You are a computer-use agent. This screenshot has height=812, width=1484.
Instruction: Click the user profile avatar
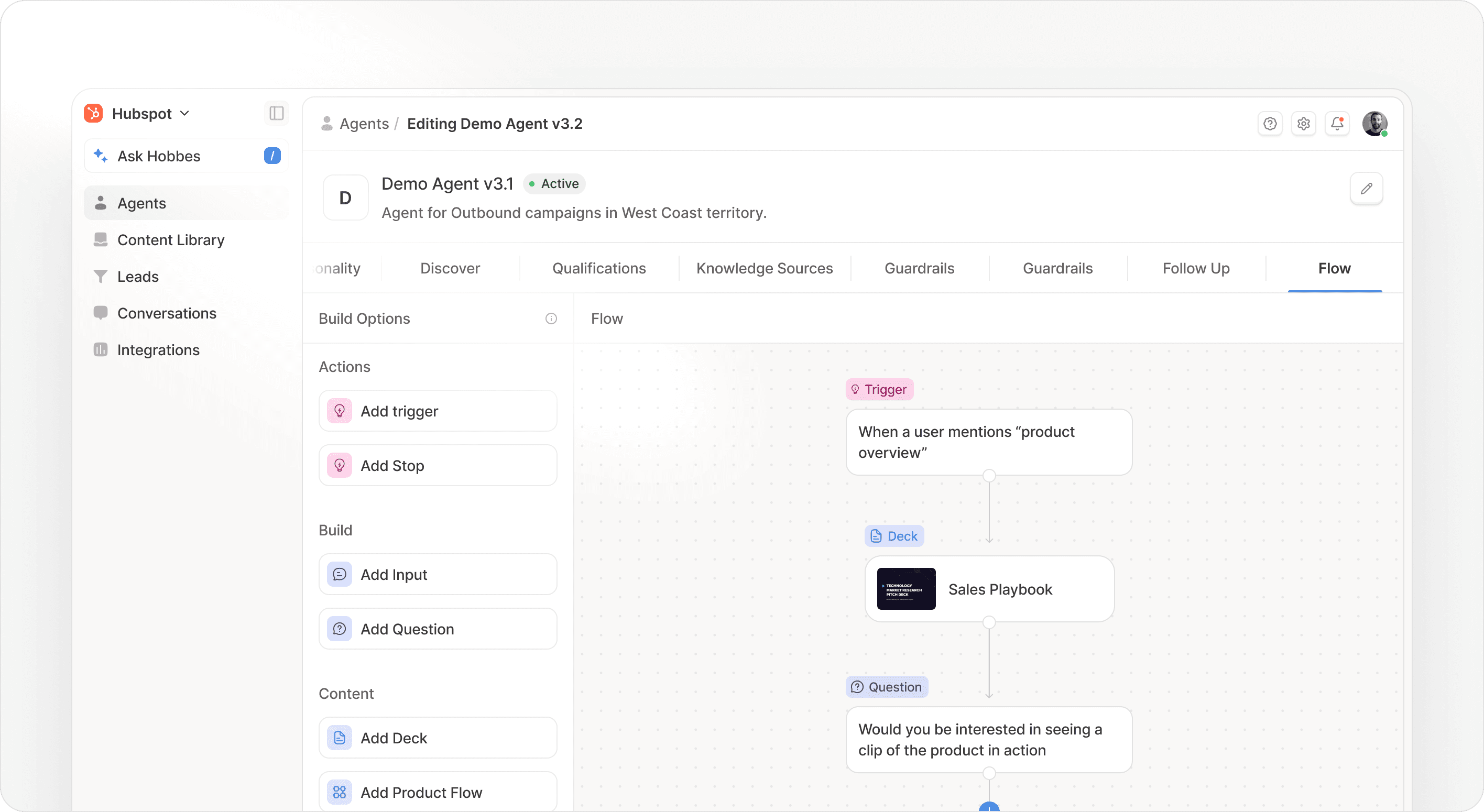pyautogui.click(x=1374, y=124)
